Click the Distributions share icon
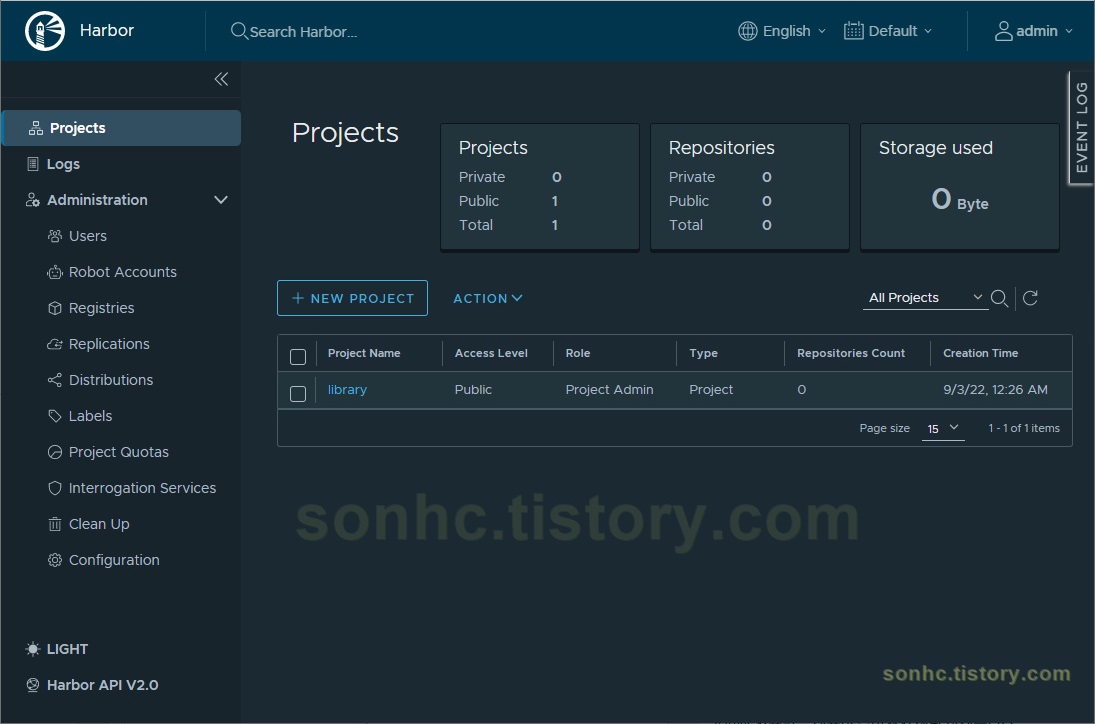 pos(54,380)
